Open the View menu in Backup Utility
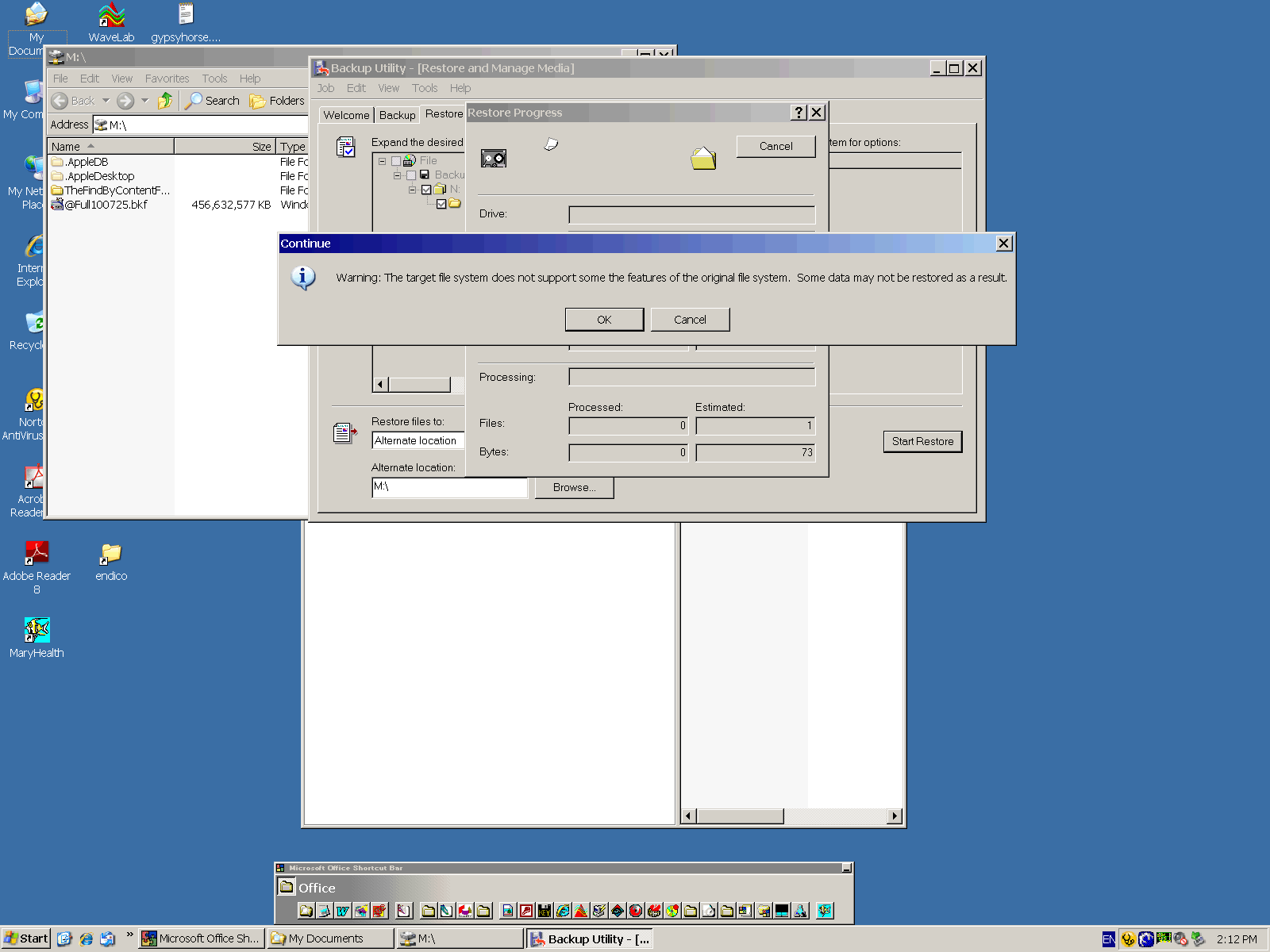Viewport: 1270px width, 952px height. 388,88
